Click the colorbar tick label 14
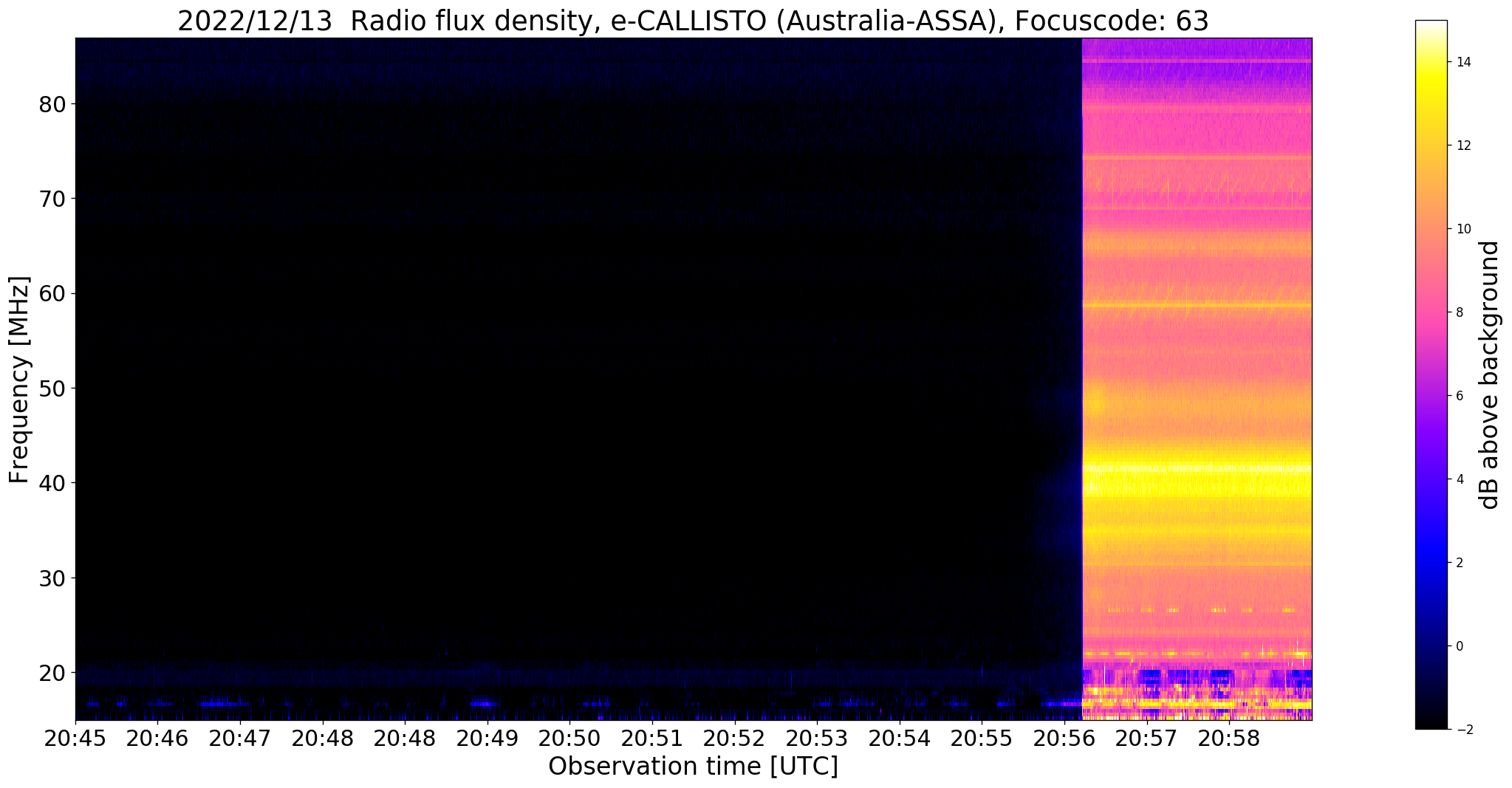The image size is (1512, 788). 1463,62
